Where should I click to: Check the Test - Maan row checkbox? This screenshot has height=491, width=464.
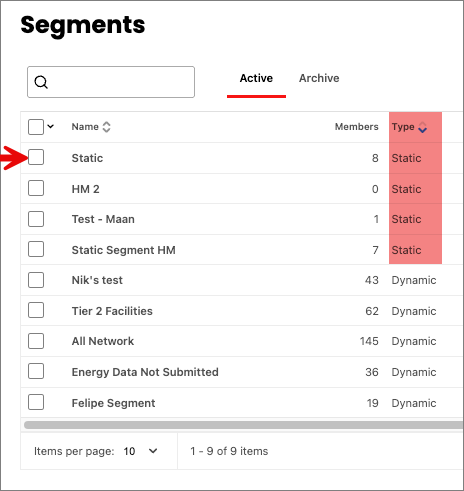point(36,219)
